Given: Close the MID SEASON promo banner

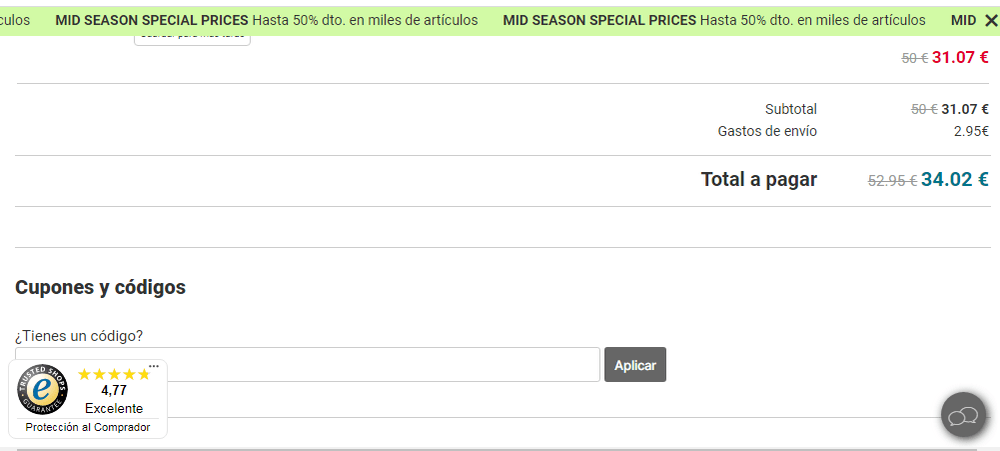Looking at the screenshot, I should pos(990,20).
